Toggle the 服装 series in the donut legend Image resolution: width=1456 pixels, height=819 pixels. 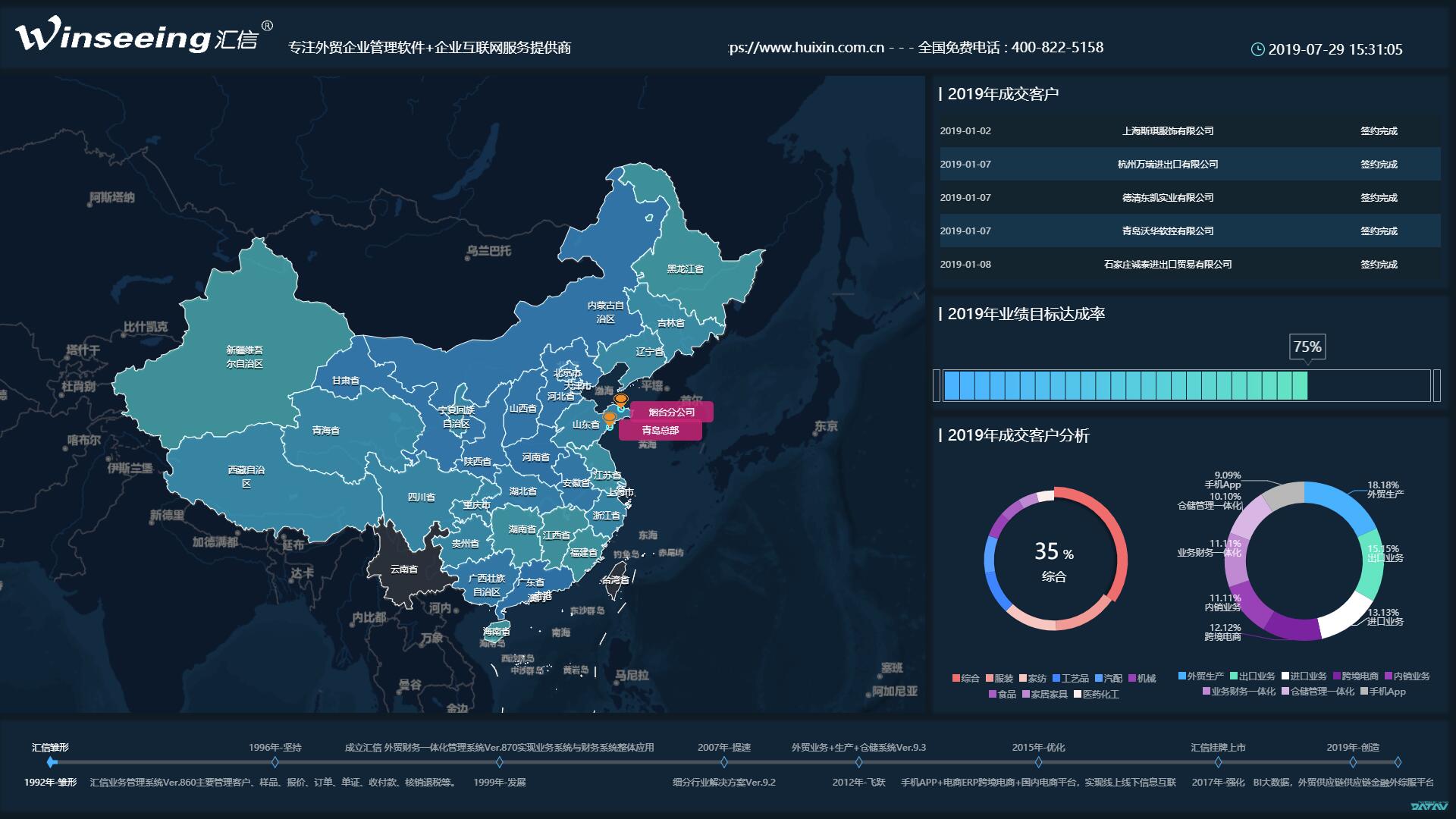pyautogui.click(x=991, y=679)
